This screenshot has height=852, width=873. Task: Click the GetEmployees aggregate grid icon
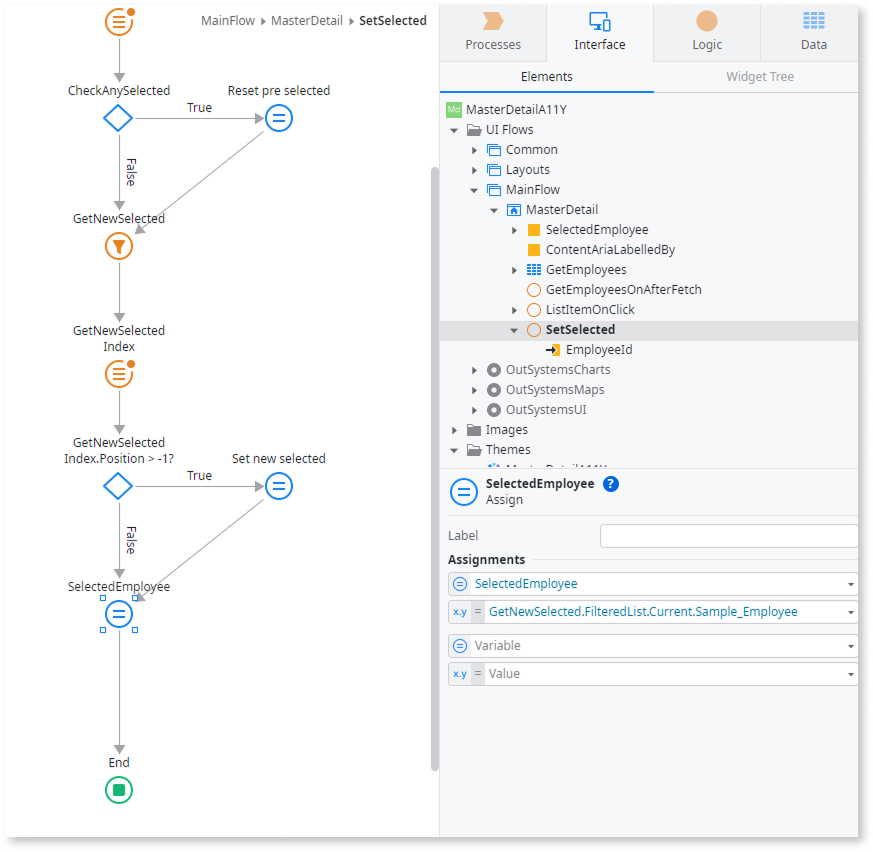pos(533,270)
